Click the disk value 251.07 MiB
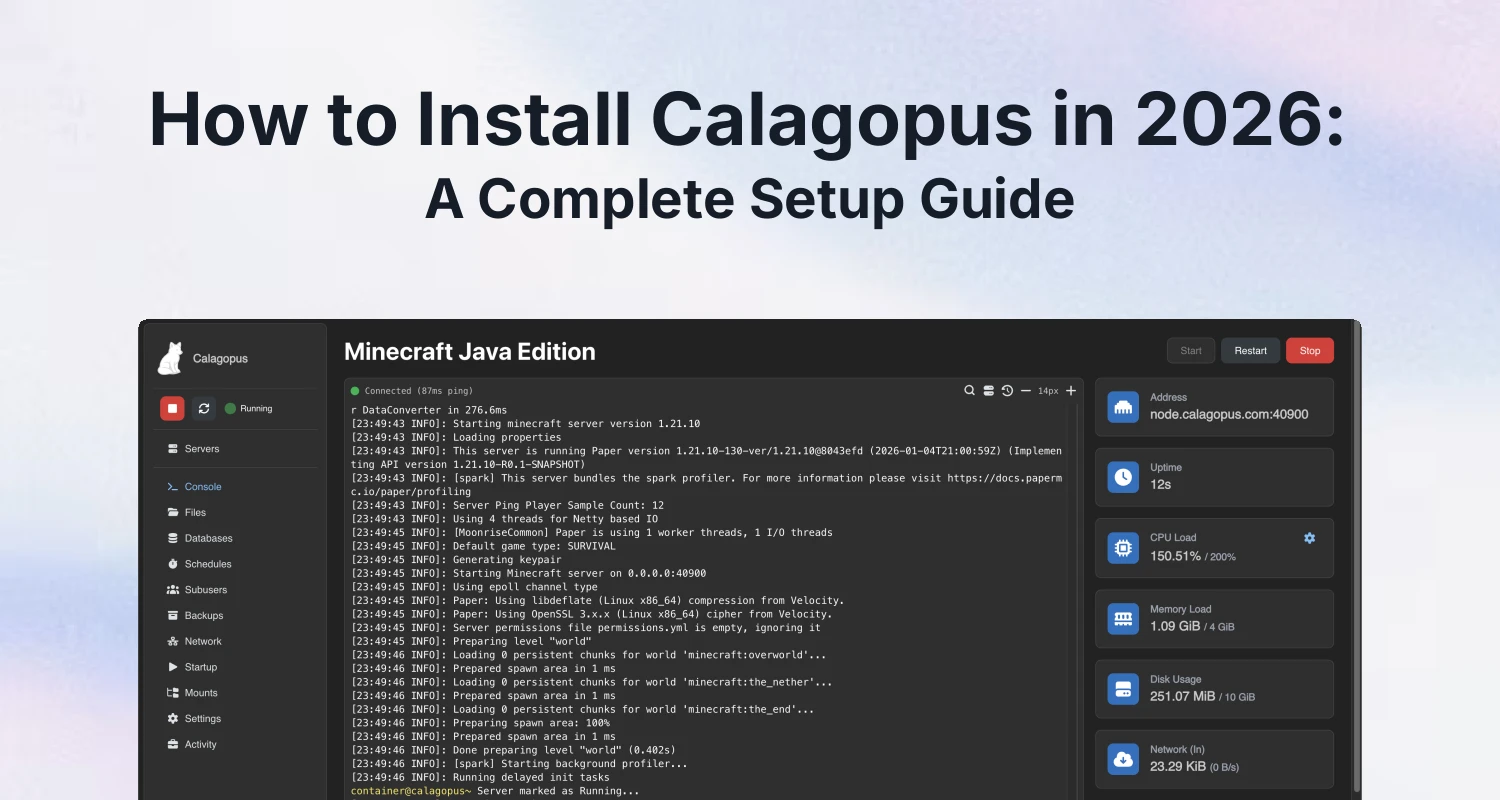Viewport: 1500px width, 800px height. [x=1183, y=696]
